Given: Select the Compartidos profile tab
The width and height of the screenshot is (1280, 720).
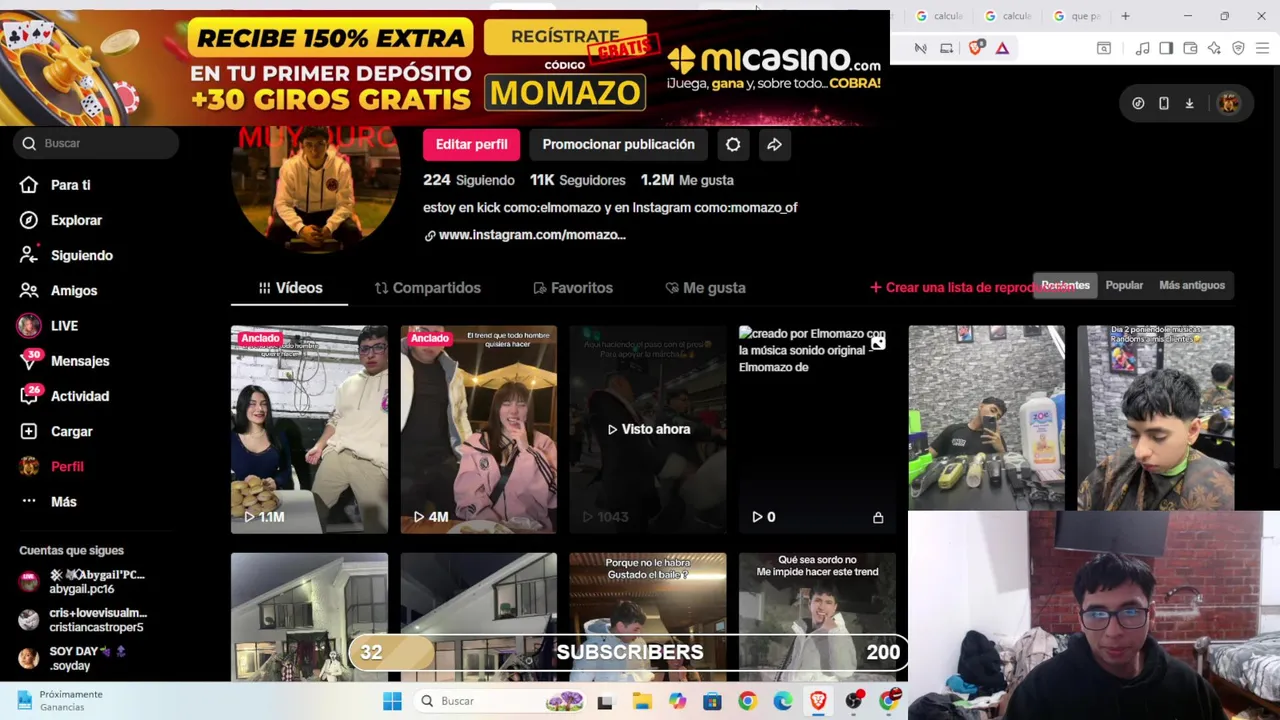Looking at the screenshot, I should 427,288.
